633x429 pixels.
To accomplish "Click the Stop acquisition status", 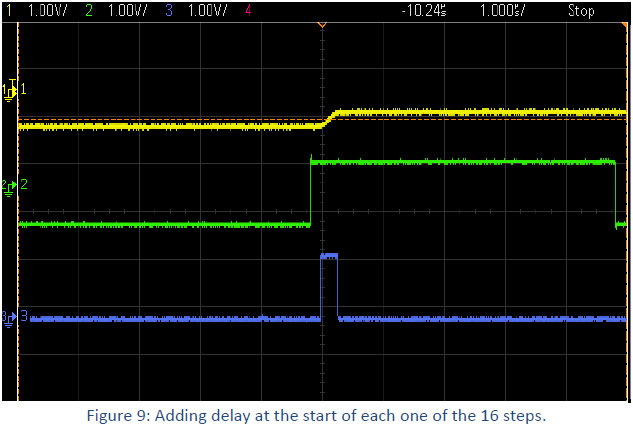I will [x=581, y=9].
